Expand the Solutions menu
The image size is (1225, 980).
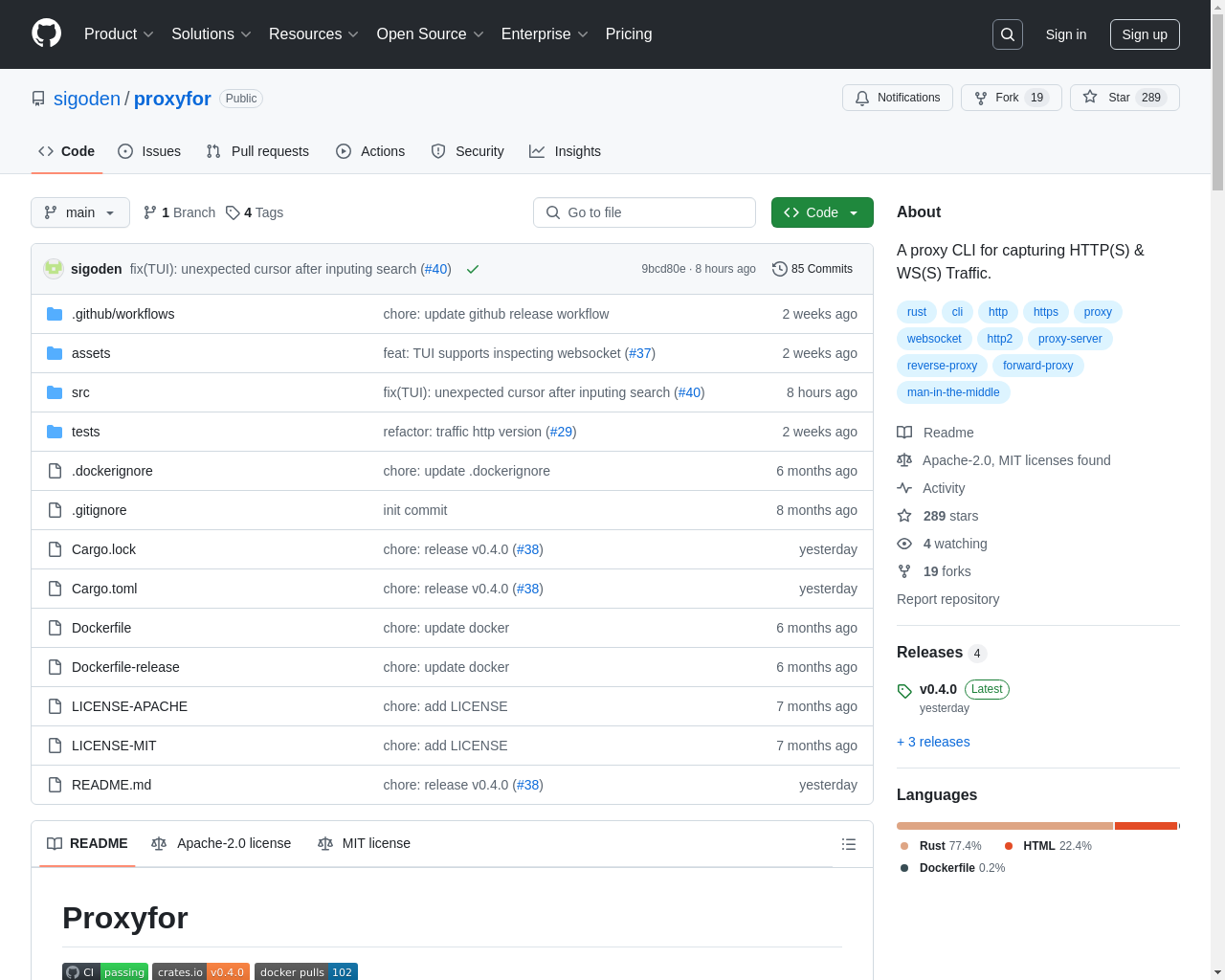point(212,34)
